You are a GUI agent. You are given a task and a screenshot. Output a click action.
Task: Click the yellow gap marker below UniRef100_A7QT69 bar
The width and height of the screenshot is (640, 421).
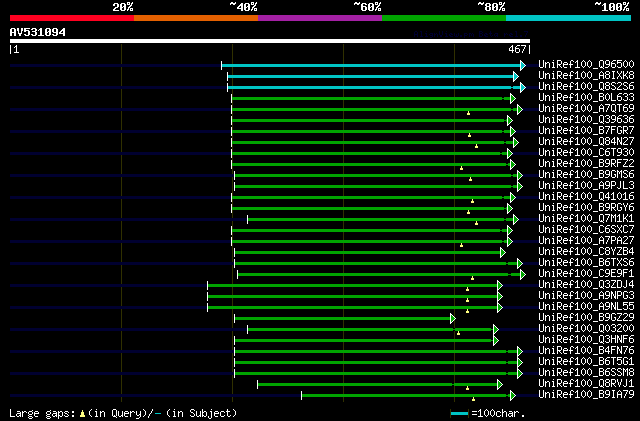(x=469, y=113)
